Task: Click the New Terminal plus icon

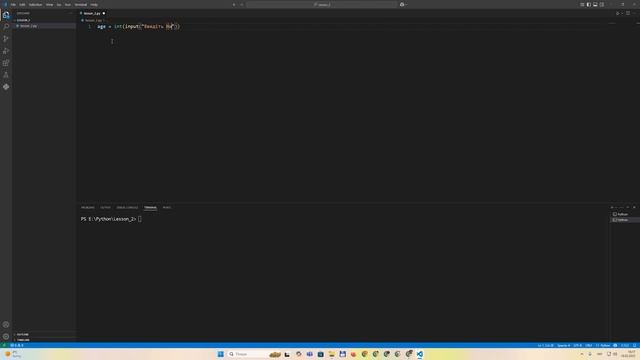Action: (612, 207)
